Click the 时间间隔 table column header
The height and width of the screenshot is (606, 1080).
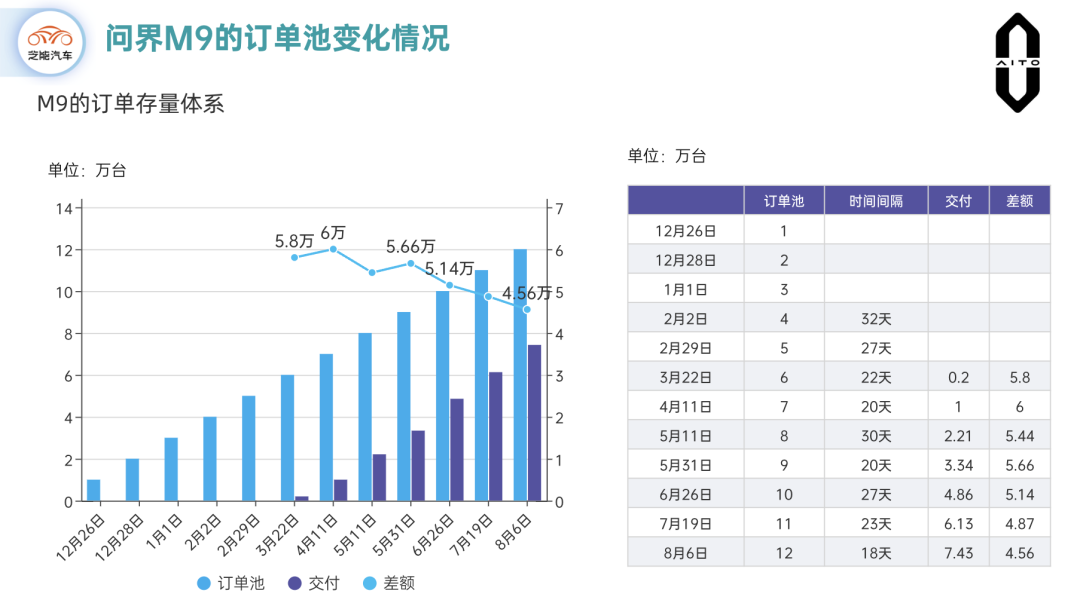(x=875, y=201)
